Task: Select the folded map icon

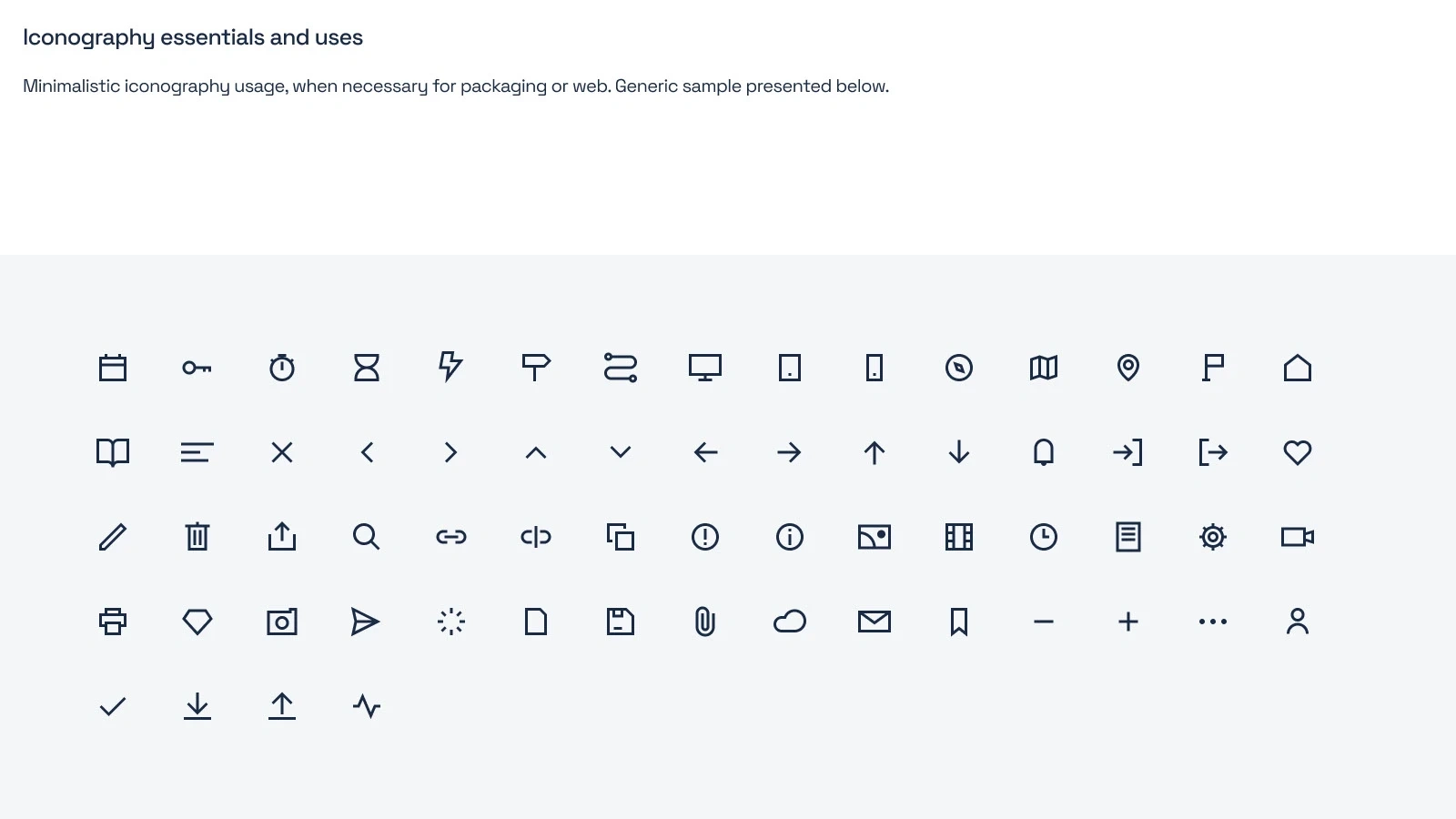Action: pyautogui.click(x=1044, y=368)
